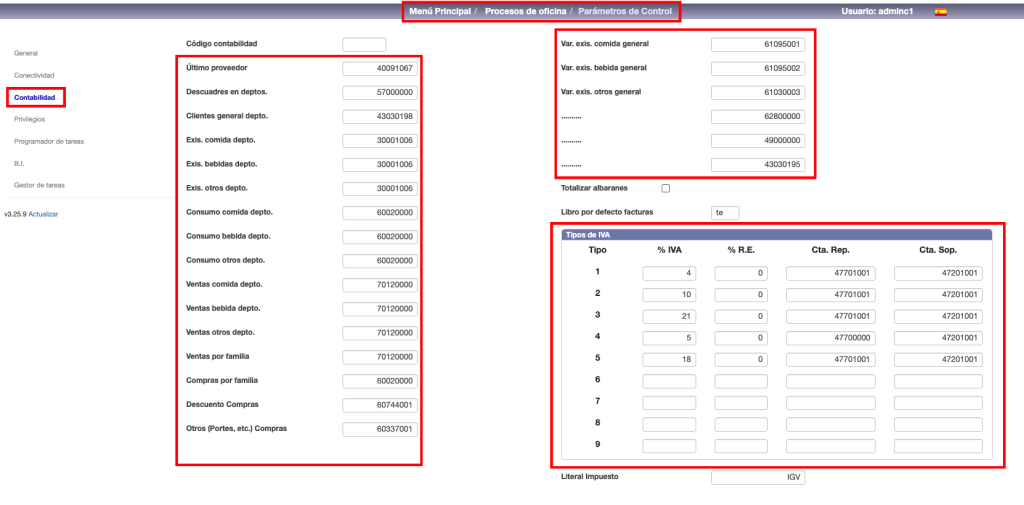The image size is (1024, 505).
Task: Click the Cta. Rep. field for Tipo 4
Action: click(830, 337)
